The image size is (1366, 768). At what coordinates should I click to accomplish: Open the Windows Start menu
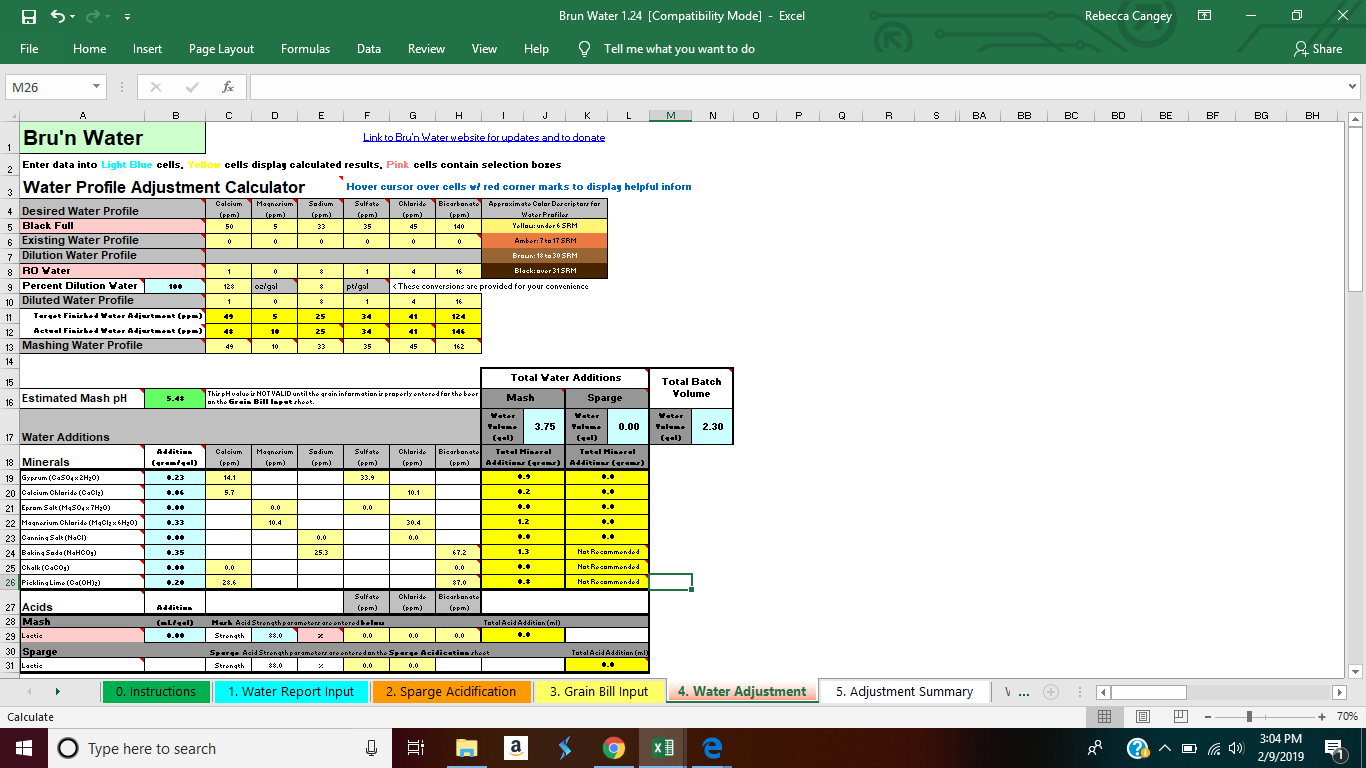click(24, 748)
